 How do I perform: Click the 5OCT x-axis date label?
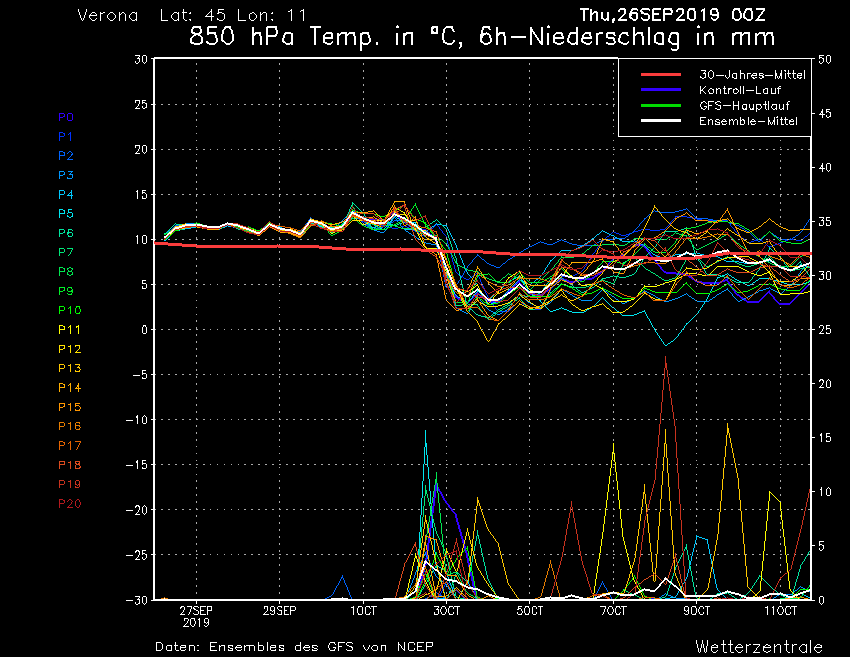530,611
